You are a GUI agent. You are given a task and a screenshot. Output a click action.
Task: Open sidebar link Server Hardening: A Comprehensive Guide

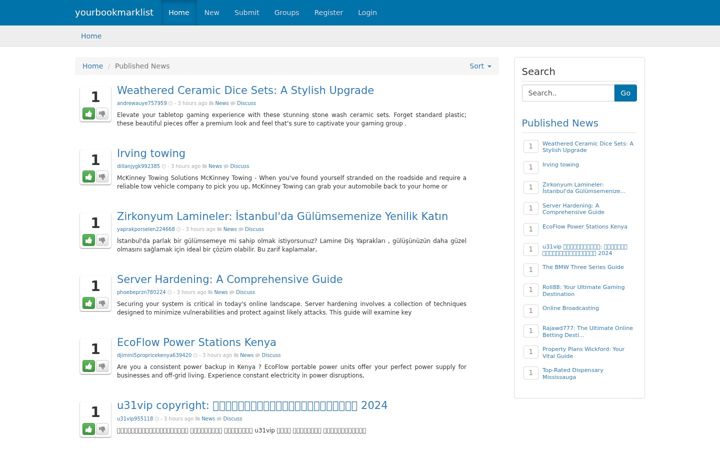coord(573,209)
